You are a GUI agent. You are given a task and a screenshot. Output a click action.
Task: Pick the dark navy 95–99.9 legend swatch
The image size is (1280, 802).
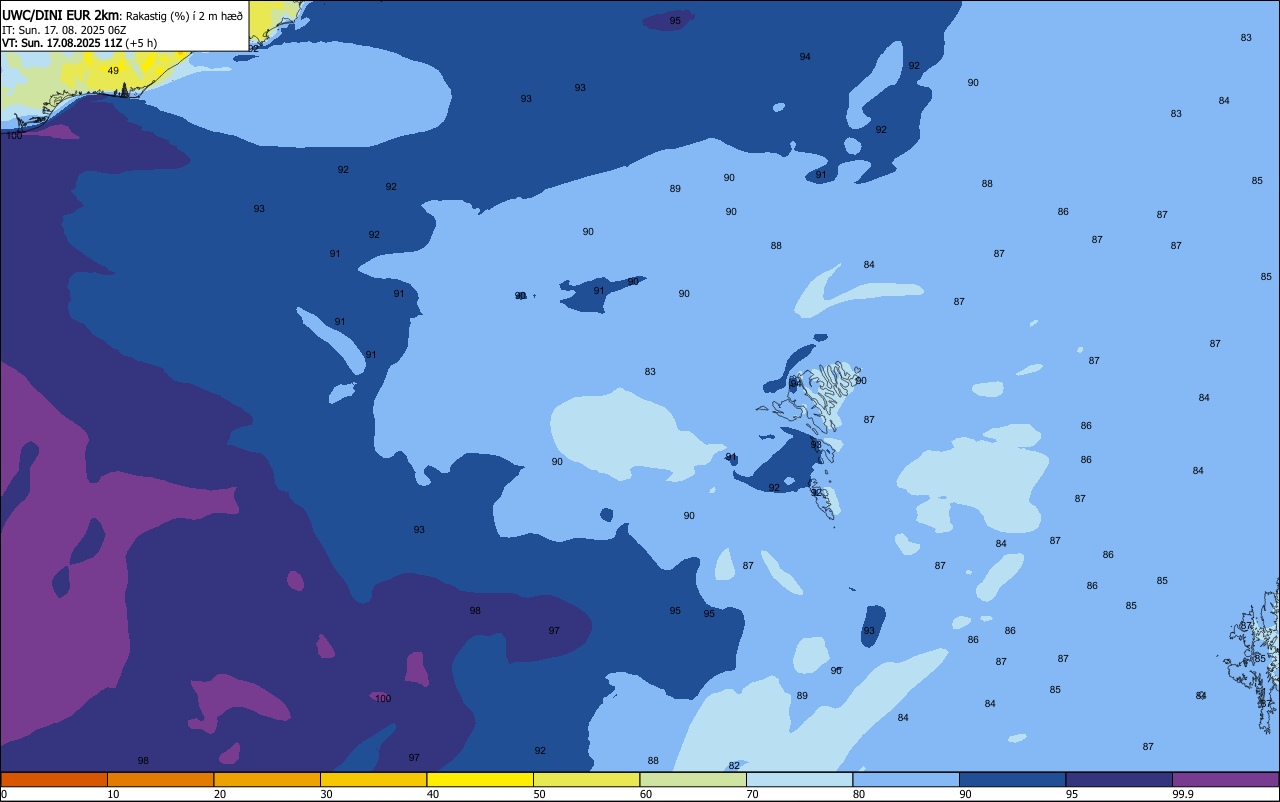[1119, 779]
